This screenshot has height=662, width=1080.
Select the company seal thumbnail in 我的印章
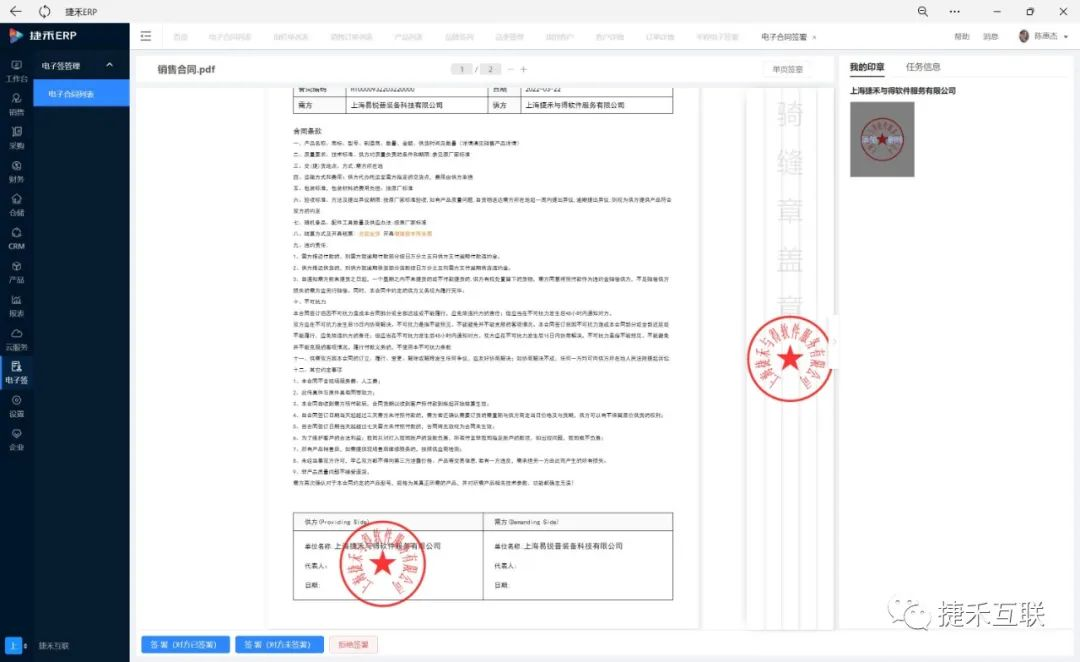(882, 139)
